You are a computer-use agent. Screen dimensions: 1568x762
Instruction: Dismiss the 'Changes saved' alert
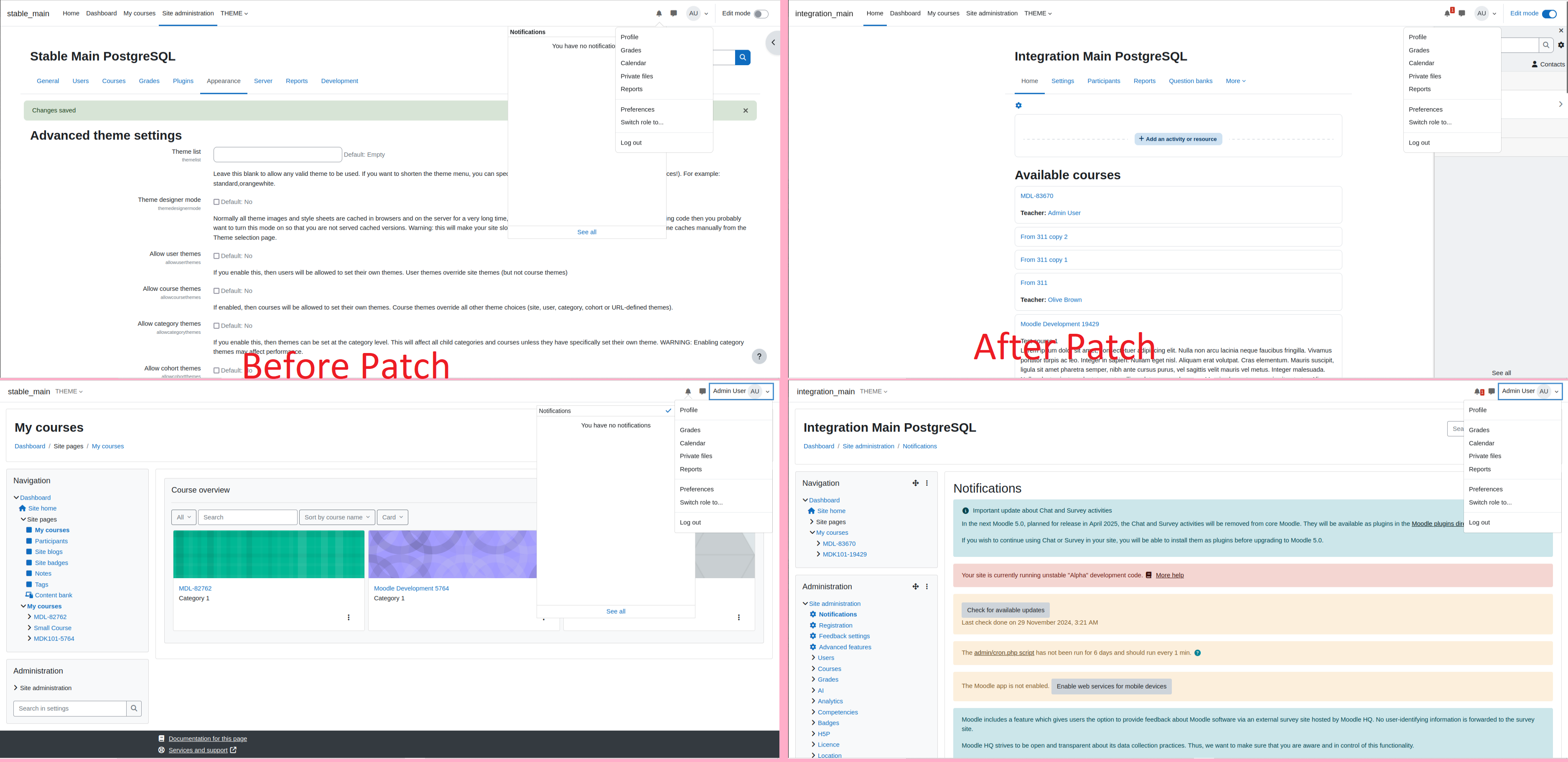(745, 111)
